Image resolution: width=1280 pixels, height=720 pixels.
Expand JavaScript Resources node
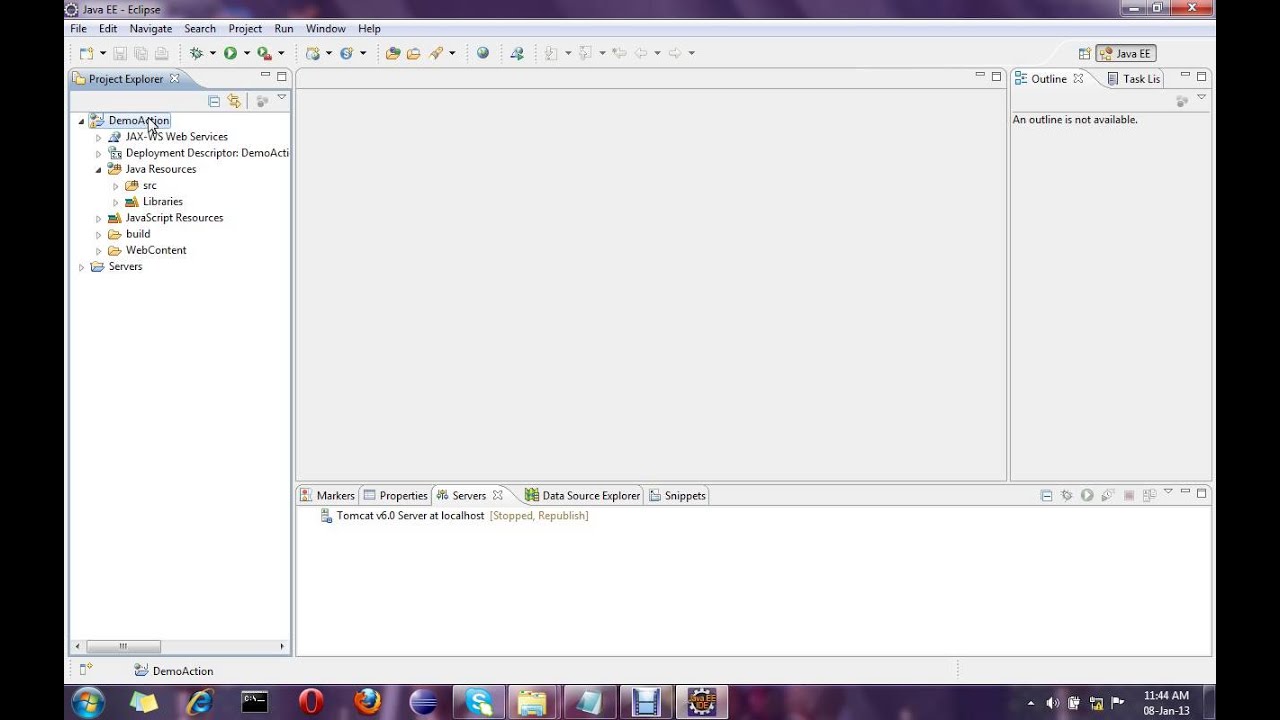click(99, 218)
